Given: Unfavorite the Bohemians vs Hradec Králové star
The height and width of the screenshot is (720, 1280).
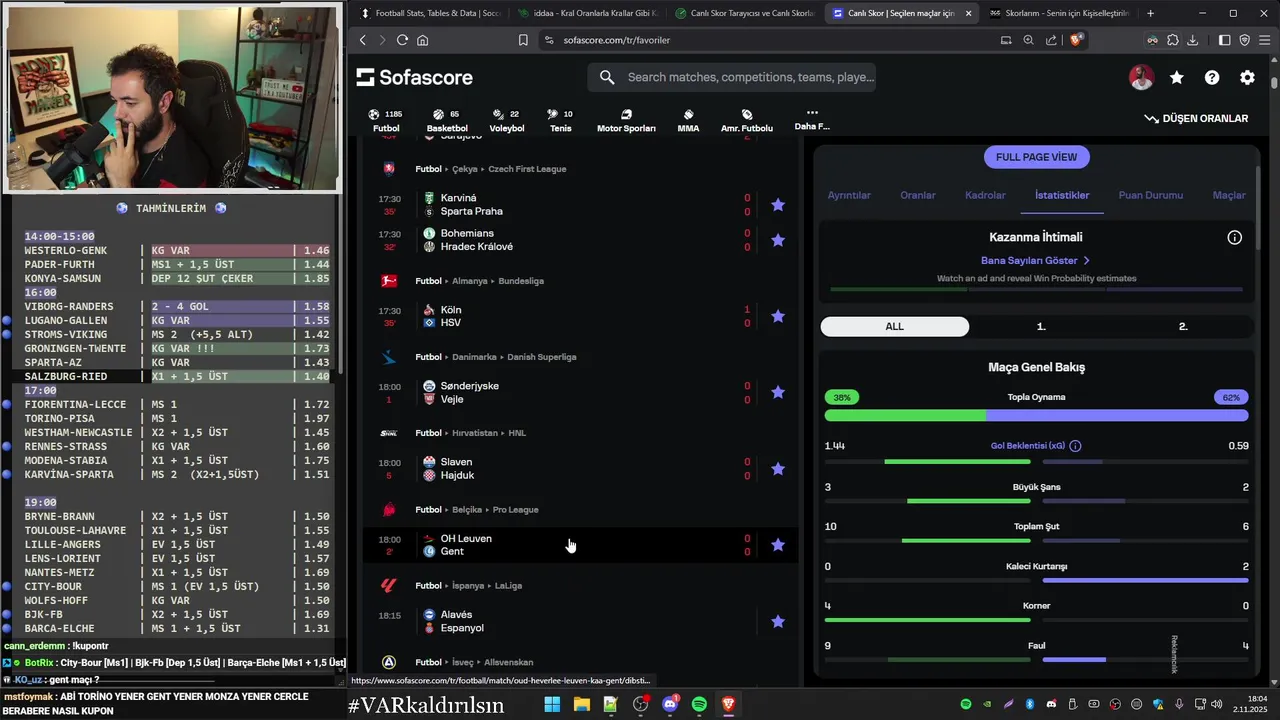Looking at the screenshot, I should click(778, 240).
